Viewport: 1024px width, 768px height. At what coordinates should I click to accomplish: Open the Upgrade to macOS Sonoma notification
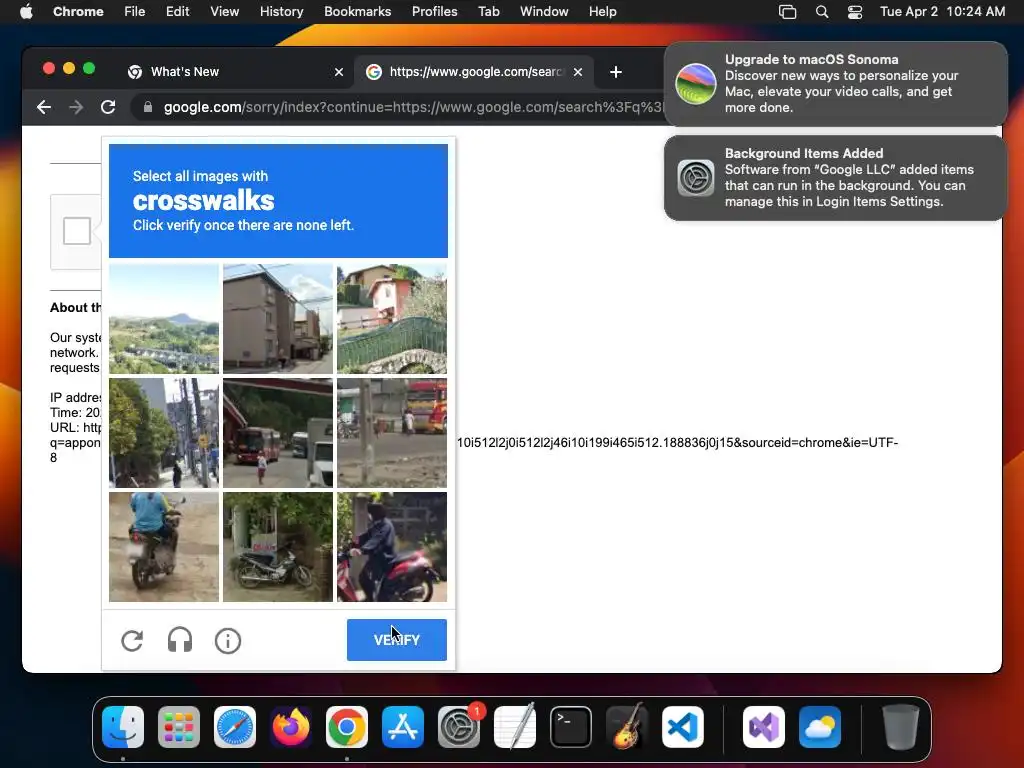point(835,84)
